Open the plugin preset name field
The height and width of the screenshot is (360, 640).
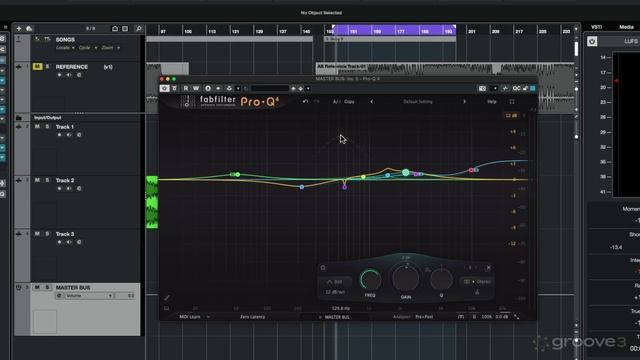(270, 88)
